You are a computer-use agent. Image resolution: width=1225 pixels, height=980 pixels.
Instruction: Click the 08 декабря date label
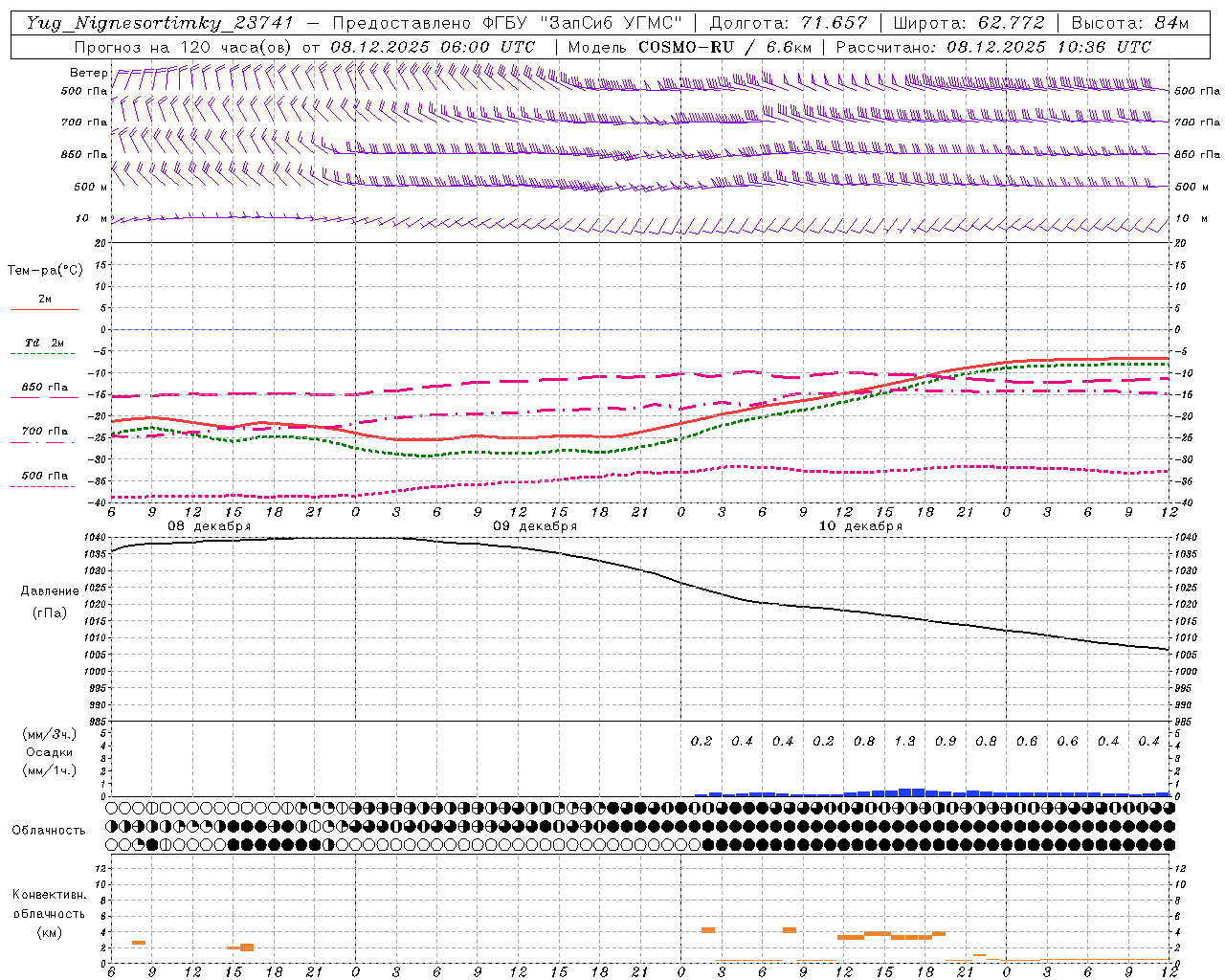[210, 526]
